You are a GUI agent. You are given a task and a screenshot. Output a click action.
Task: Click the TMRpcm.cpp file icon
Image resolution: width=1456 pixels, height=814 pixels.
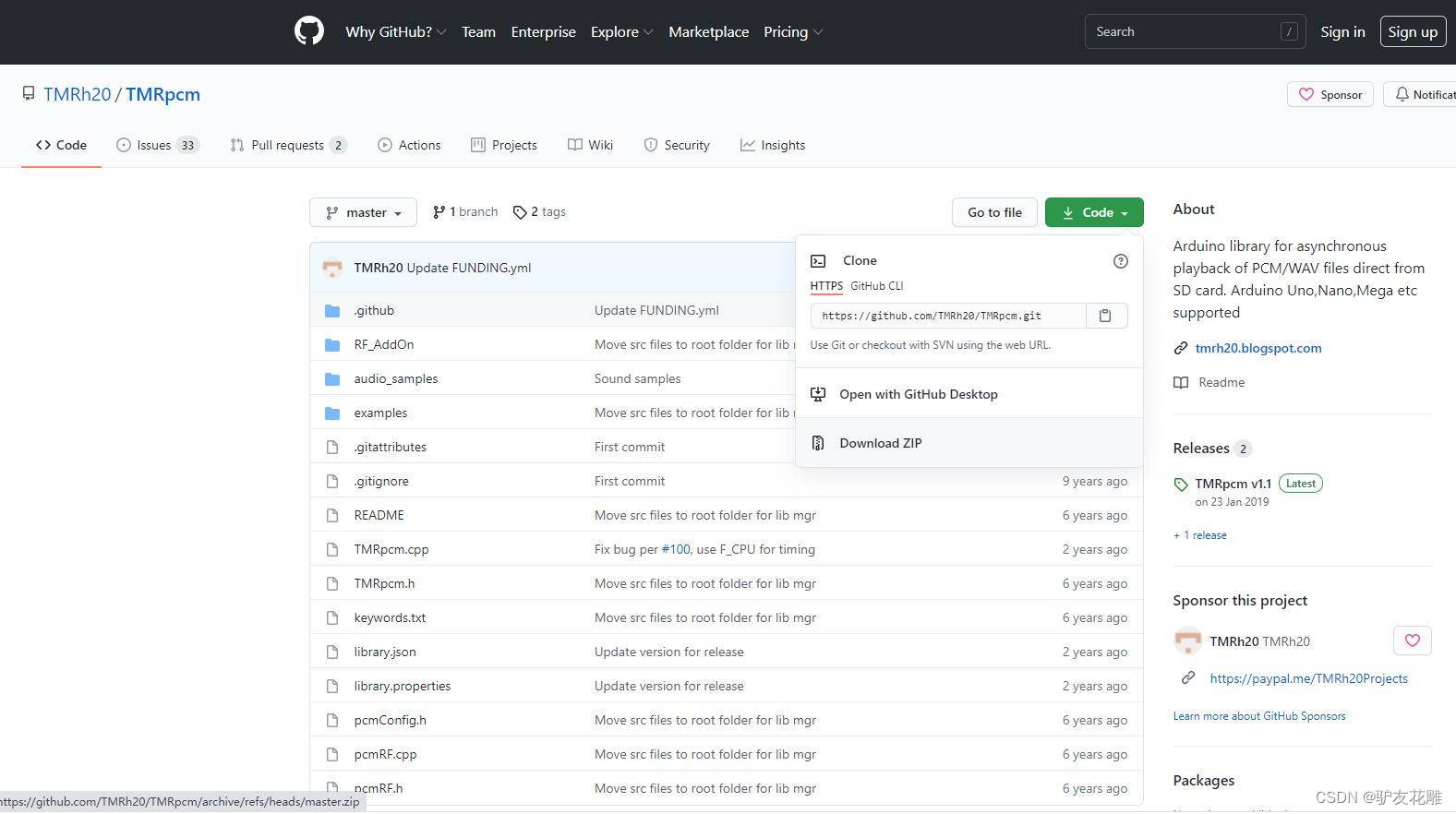(332, 550)
